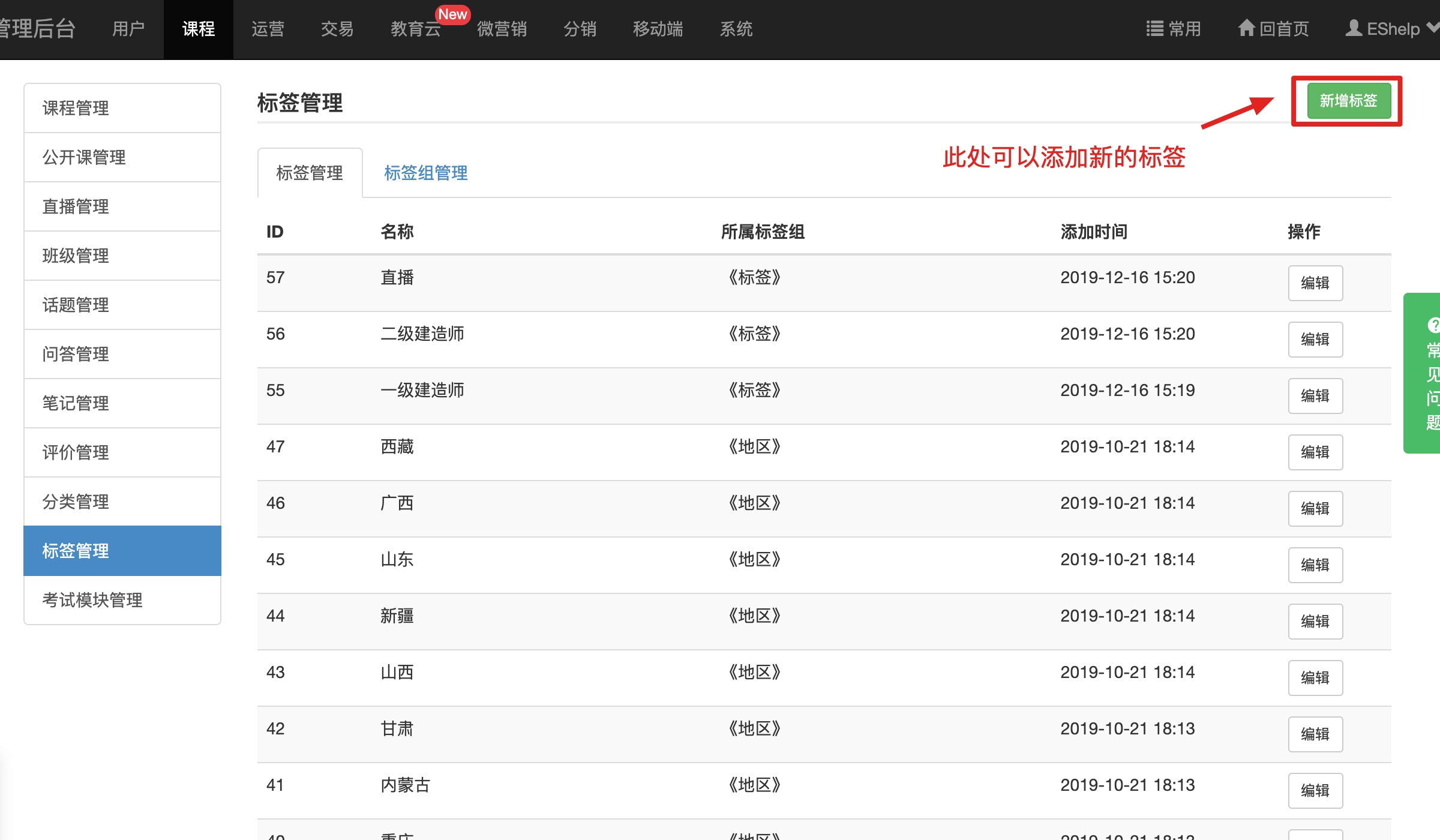Click the 用户 top navigation item
1440x840 pixels.
(x=128, y=29)
